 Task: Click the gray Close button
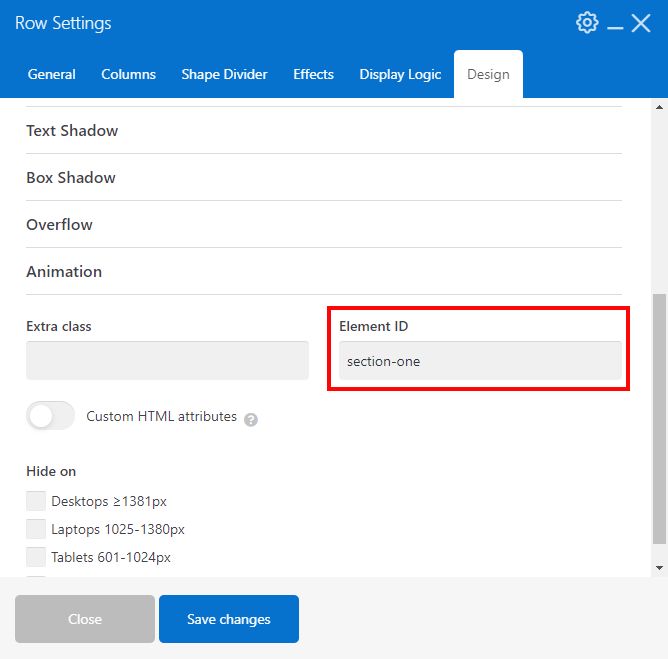[85, 619]
